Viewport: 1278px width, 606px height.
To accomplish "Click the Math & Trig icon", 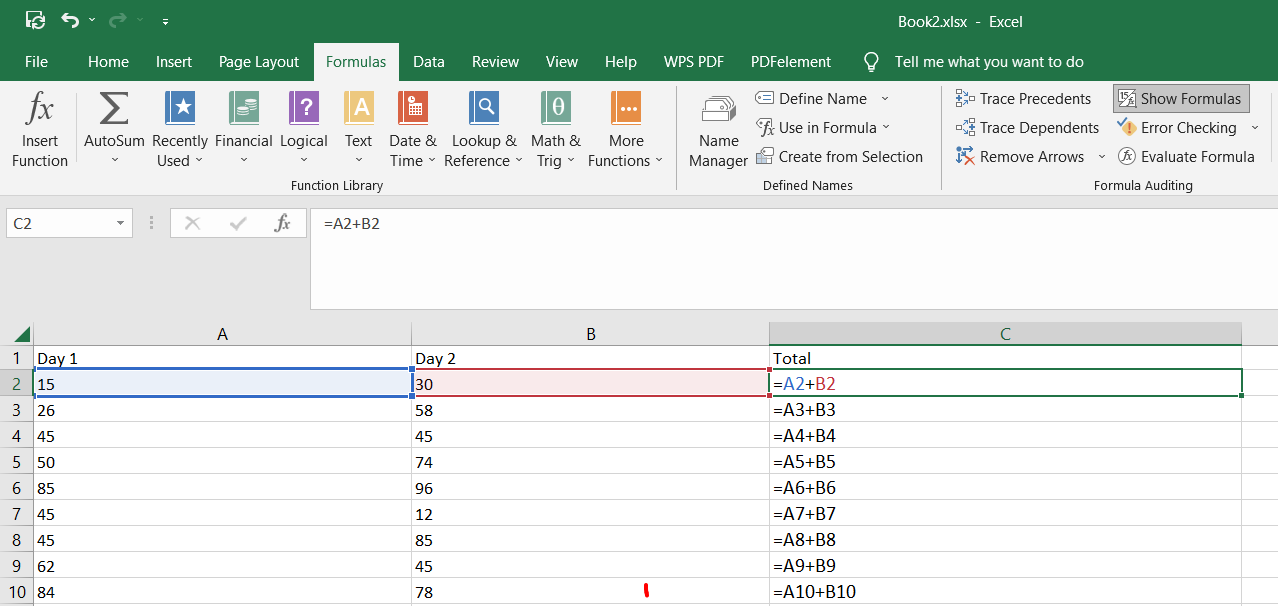I will [555, 128].
